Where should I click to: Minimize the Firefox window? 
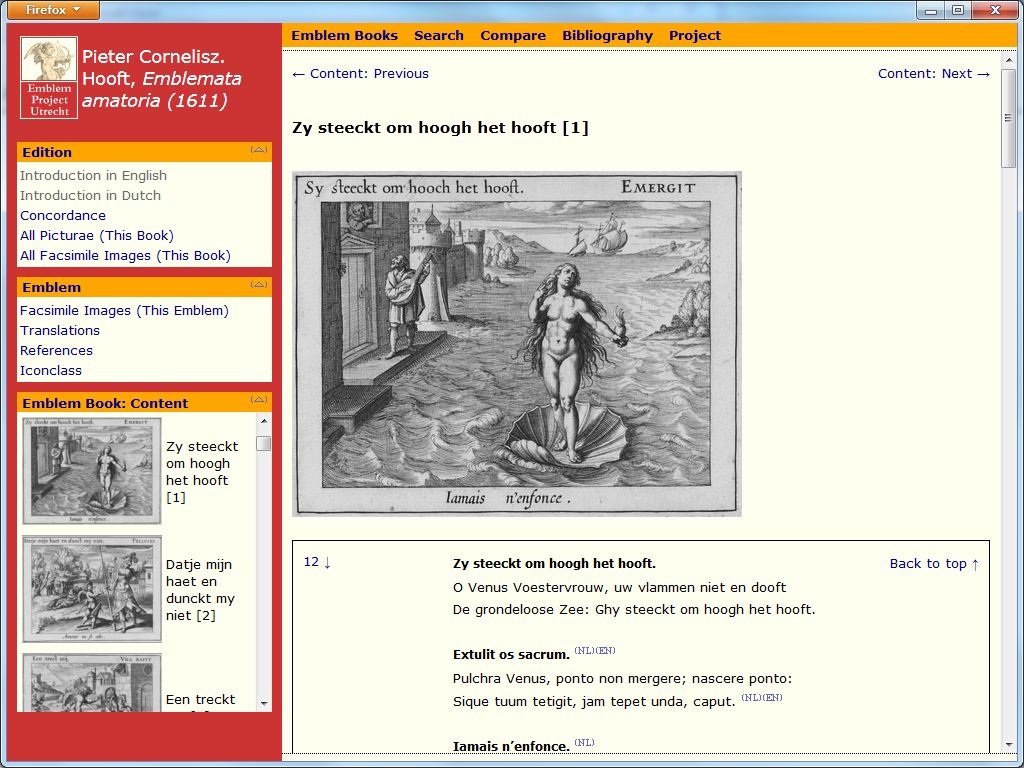pyautogui.click(x=931, y=10)
